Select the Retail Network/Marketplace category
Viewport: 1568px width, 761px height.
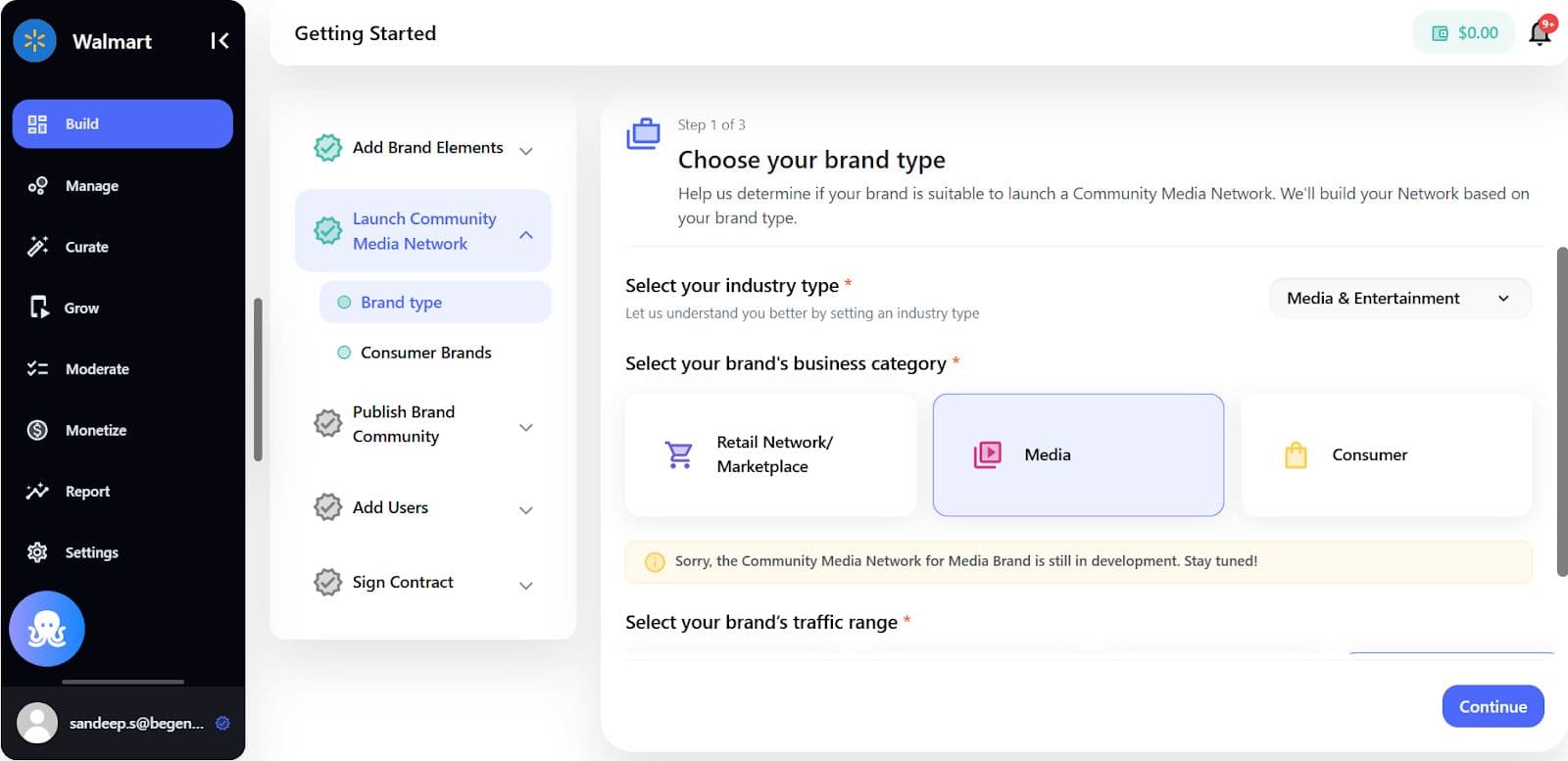[x=770, y=454]
